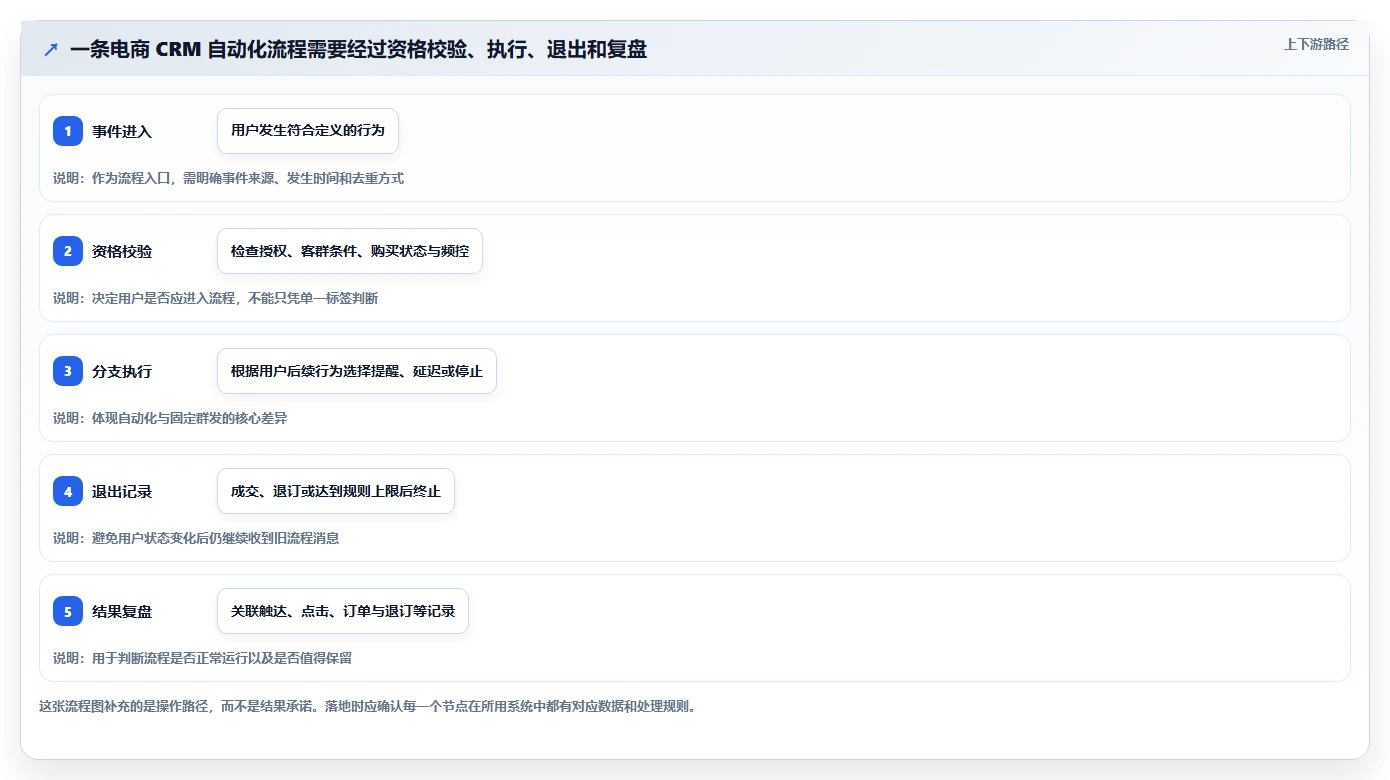The image size is (1390, 780).
Task: Click the 成交、退订或达到规则上限后终止 chip
Action: 336,491
